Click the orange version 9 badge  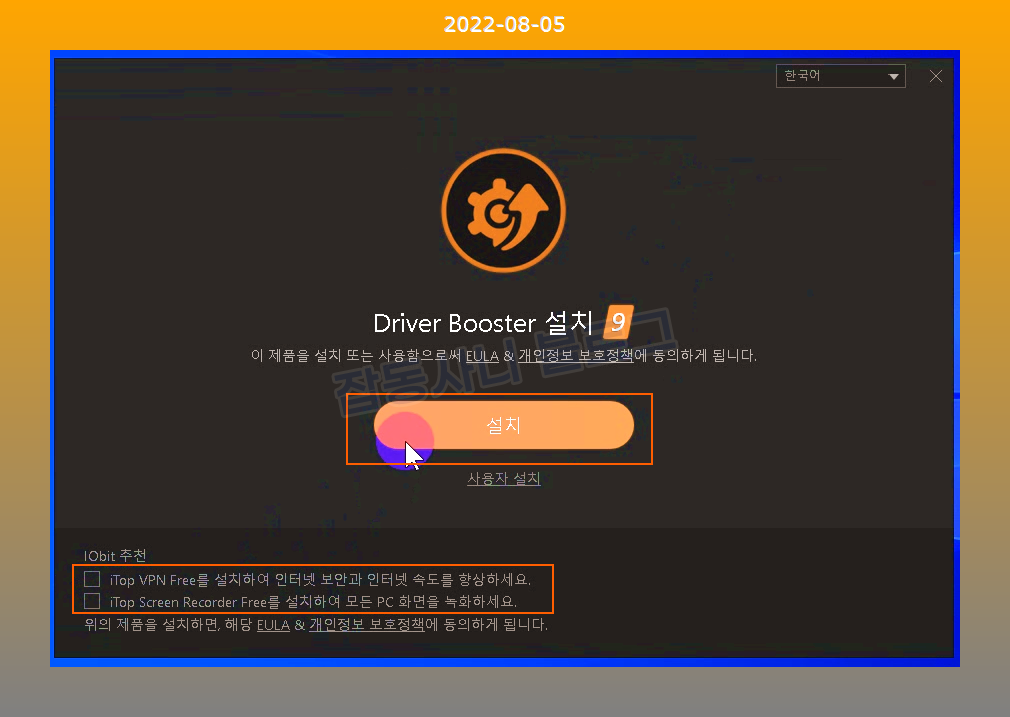618,321
